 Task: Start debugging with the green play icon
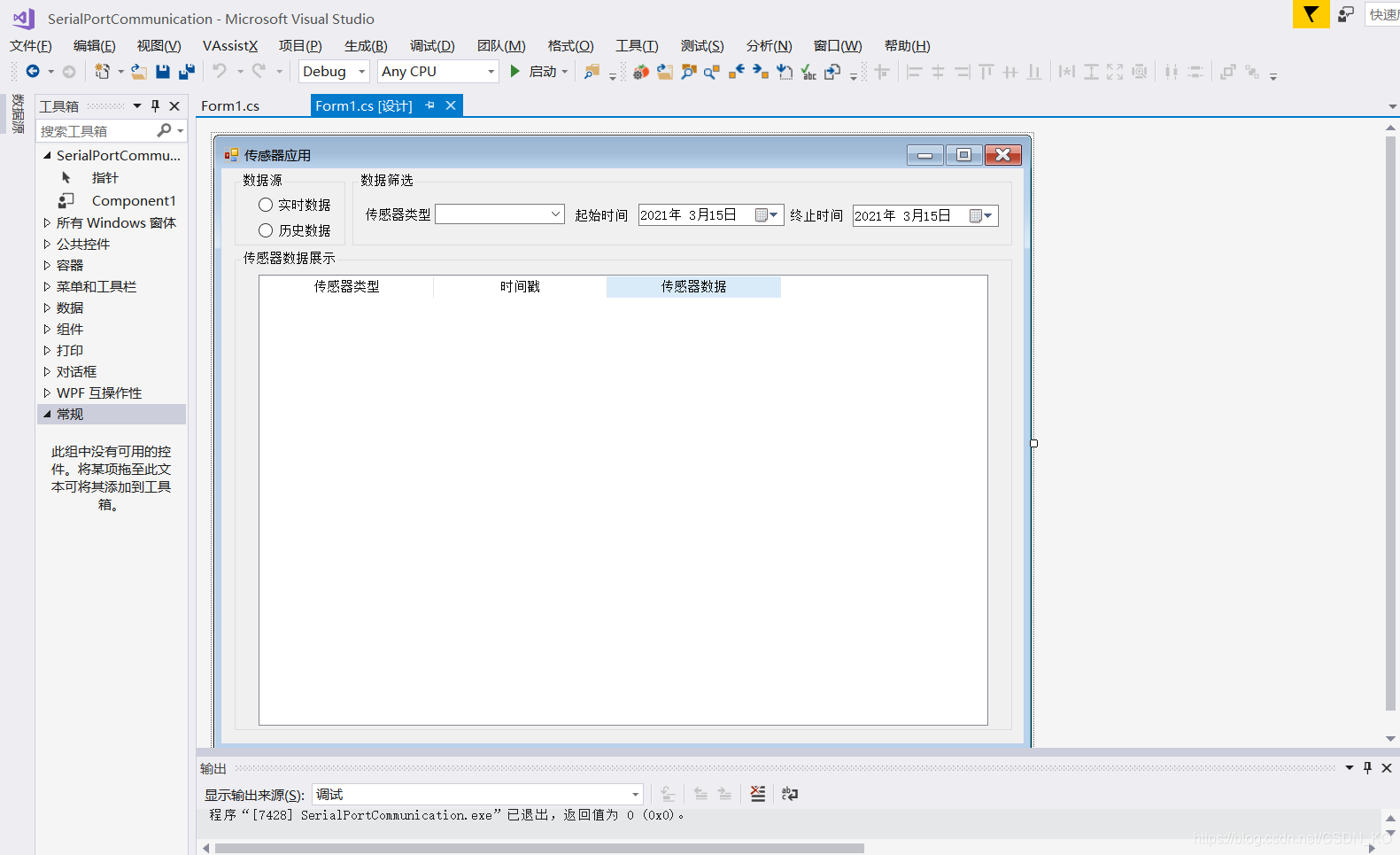[x=515, y=72]
